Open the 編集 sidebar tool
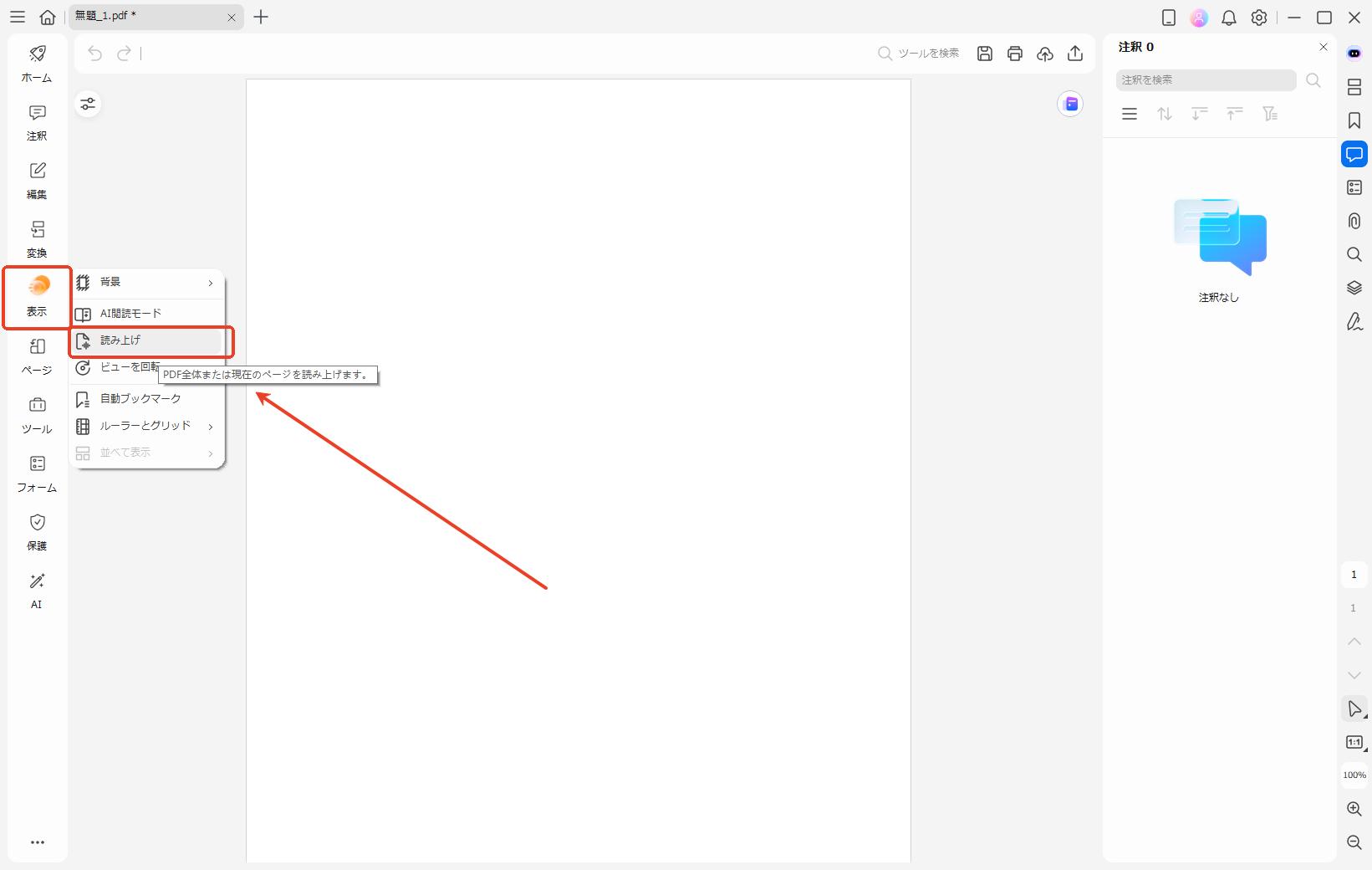 pyautogui.click(x=37, y=181)
